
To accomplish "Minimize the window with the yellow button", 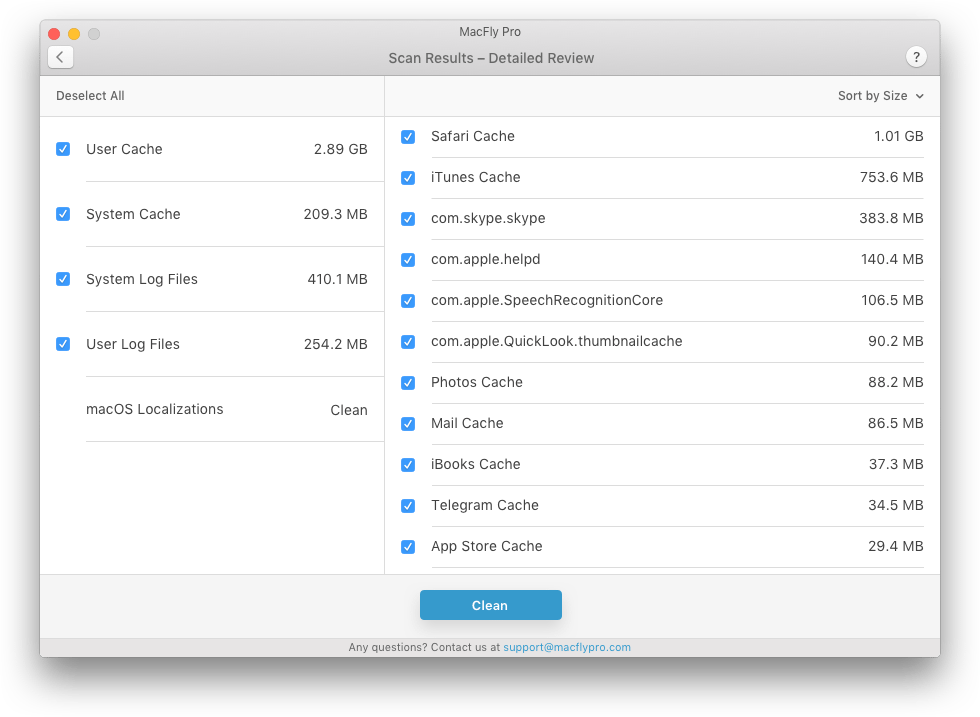I will tap(74, 34).
